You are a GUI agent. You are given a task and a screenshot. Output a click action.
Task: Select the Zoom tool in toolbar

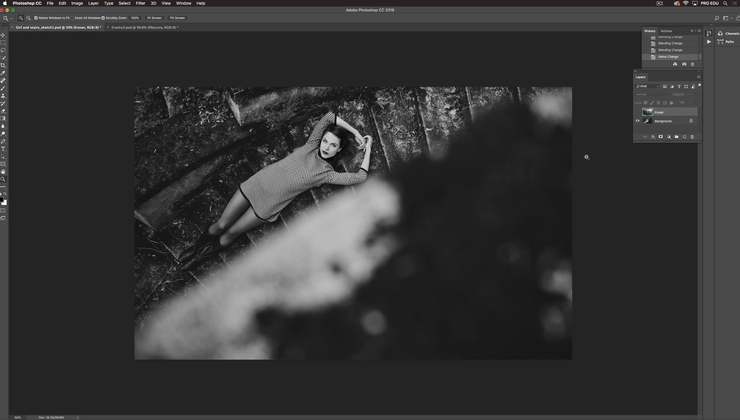[3, 180]
